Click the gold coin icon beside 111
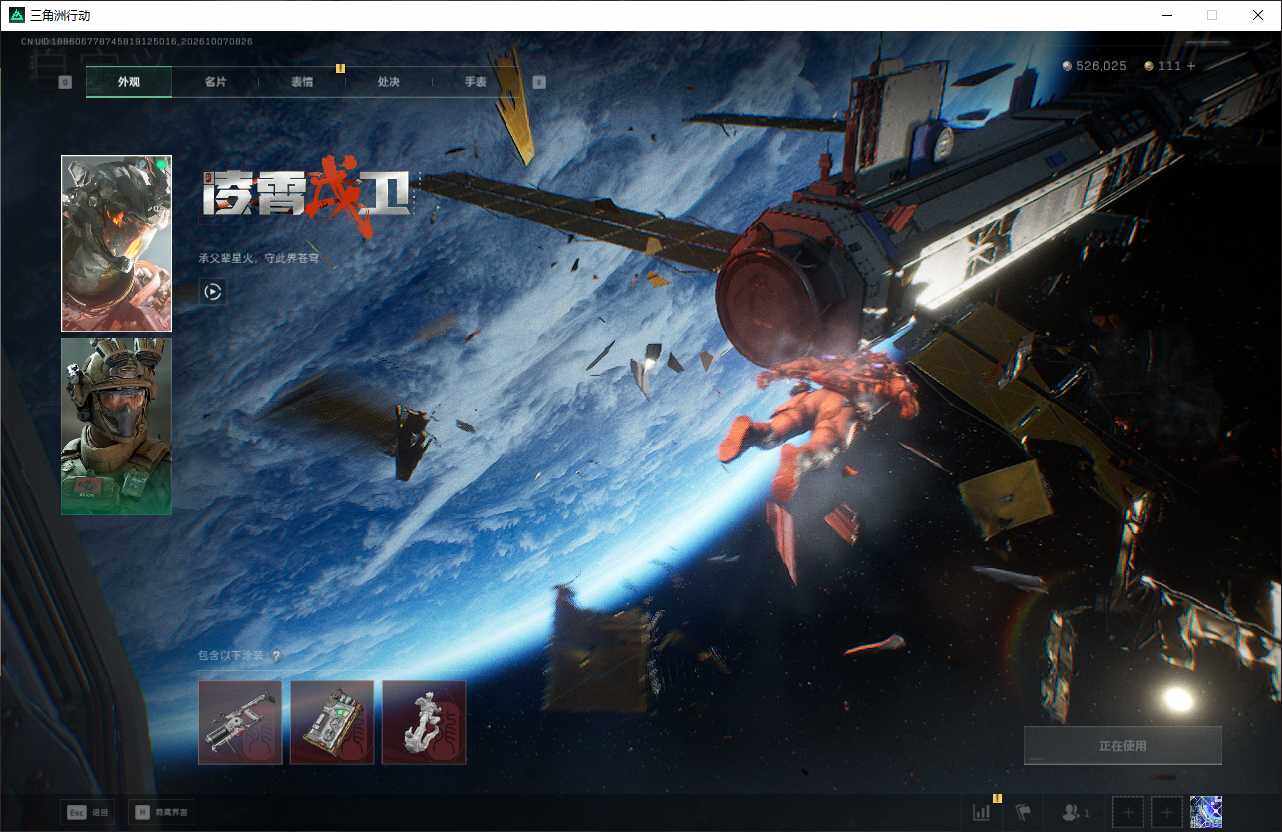The image size is (1282, 832). (x=1149, y=66)
